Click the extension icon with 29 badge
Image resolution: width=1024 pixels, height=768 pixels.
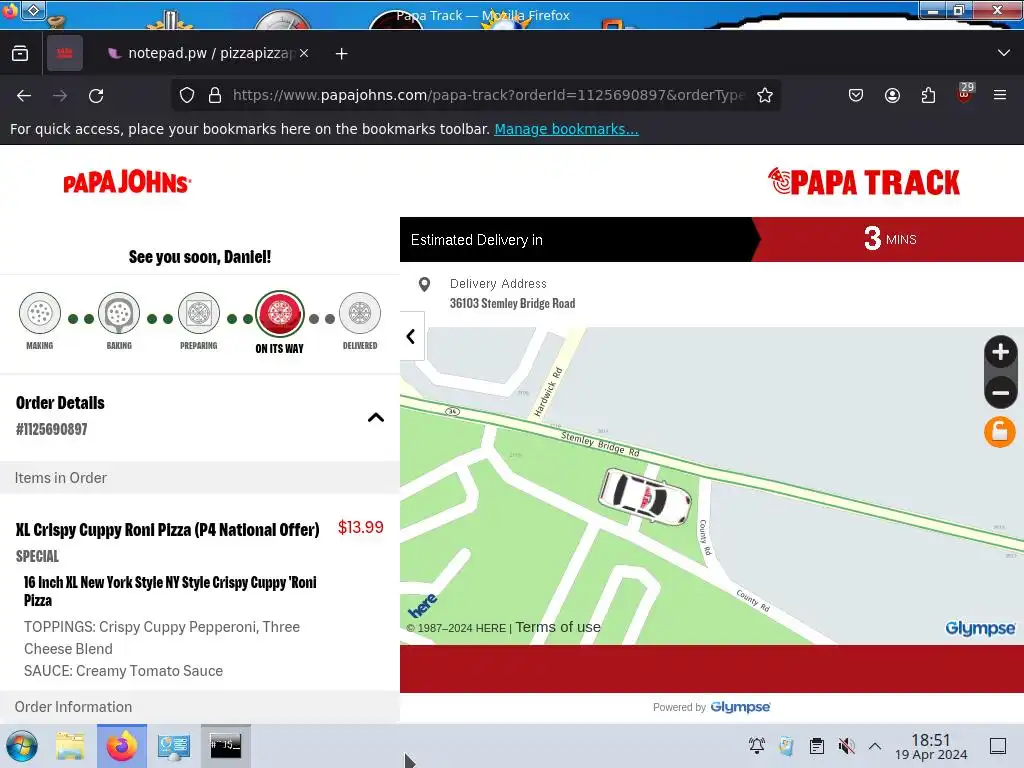click(965, 93)
